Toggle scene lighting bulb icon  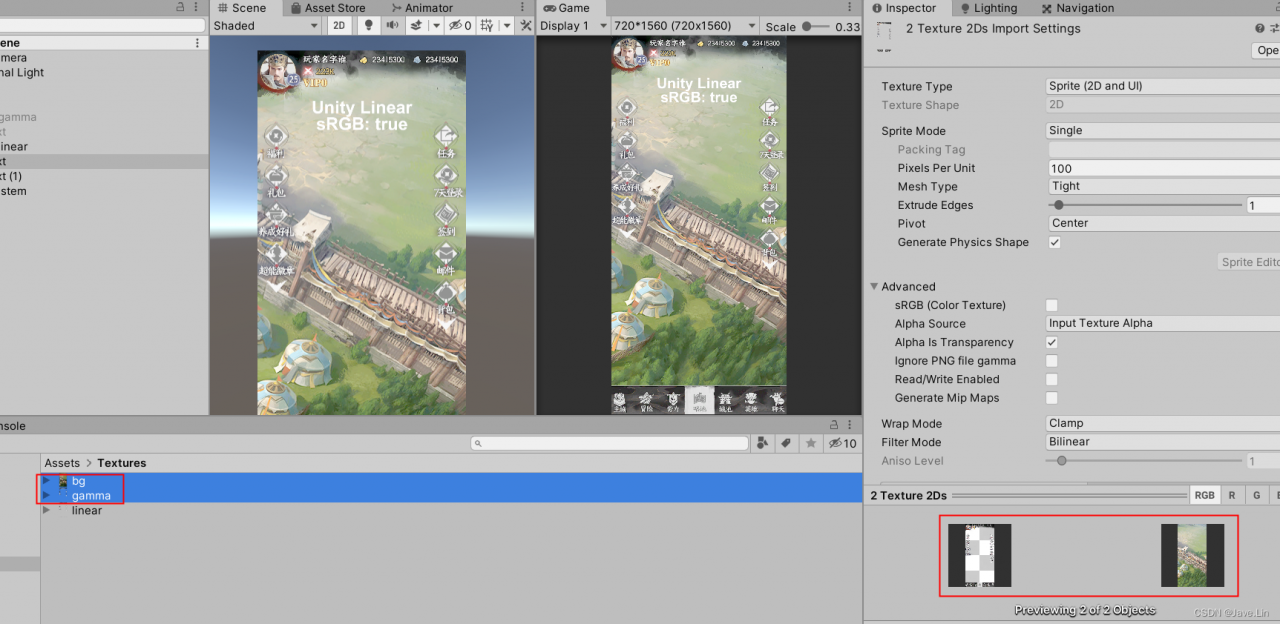(x=368, y=26)
